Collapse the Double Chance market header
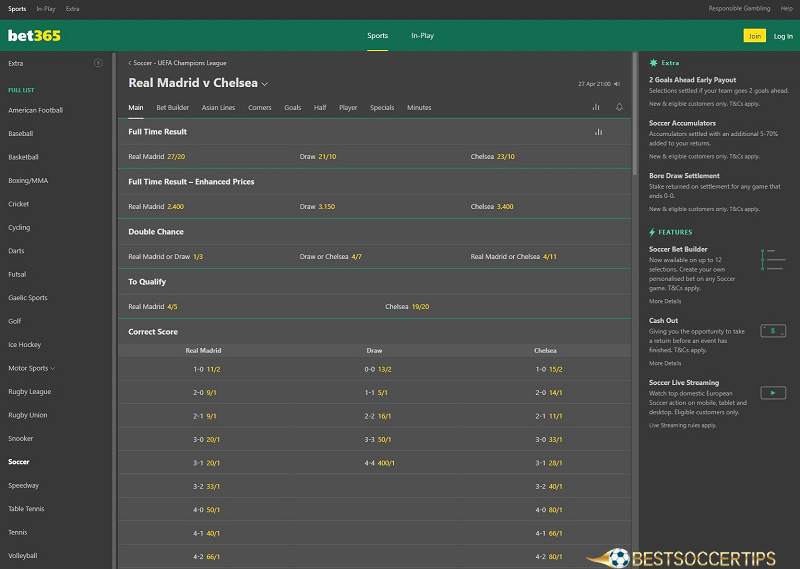This screenshot has width=800, height=569. click(x=374, y=232)
